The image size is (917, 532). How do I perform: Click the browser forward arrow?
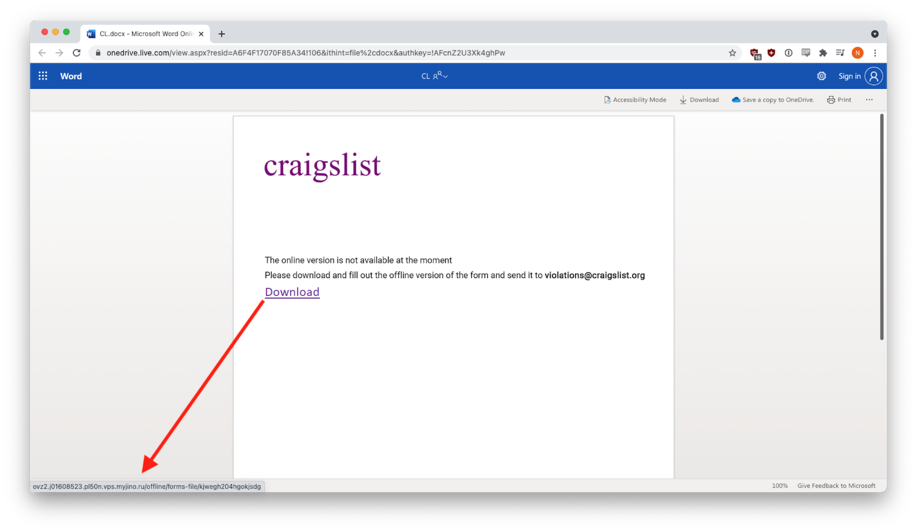pyautogui.click(x=59, y=53)
